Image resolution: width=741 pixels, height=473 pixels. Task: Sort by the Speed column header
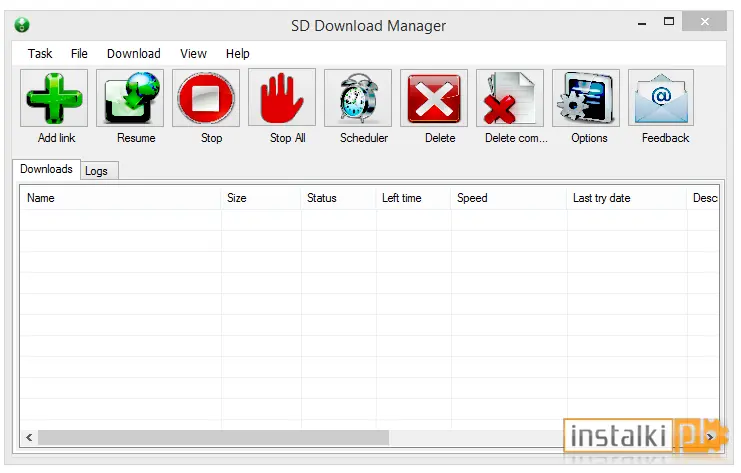pos(509,198)
